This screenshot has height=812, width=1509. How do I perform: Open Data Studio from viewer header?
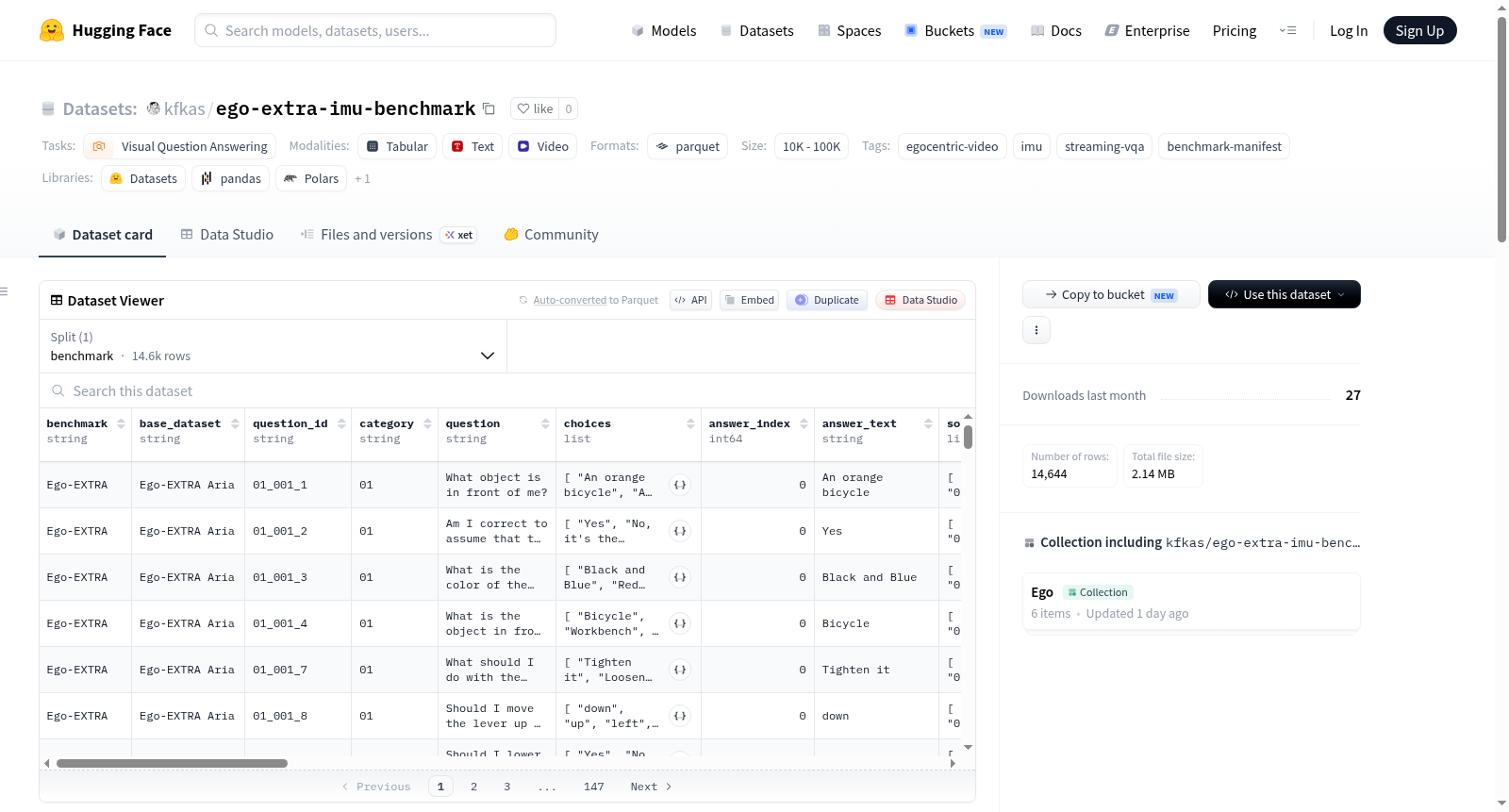pos(920,300)
